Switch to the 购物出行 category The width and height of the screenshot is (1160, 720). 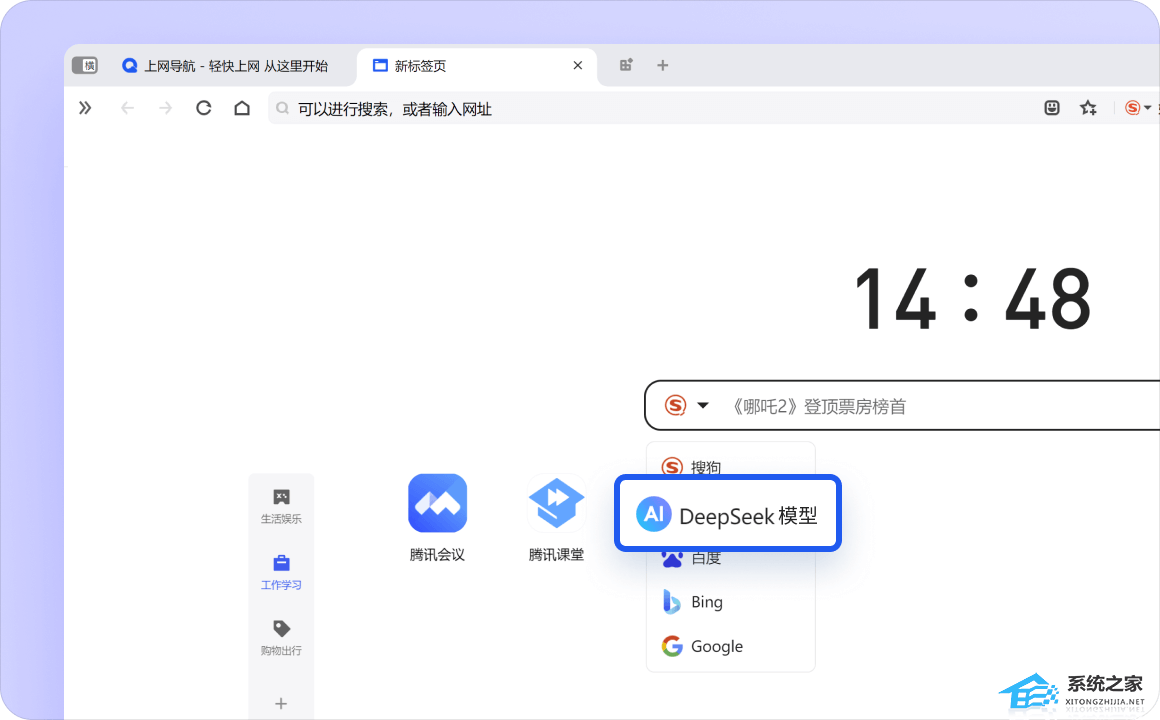281,638
